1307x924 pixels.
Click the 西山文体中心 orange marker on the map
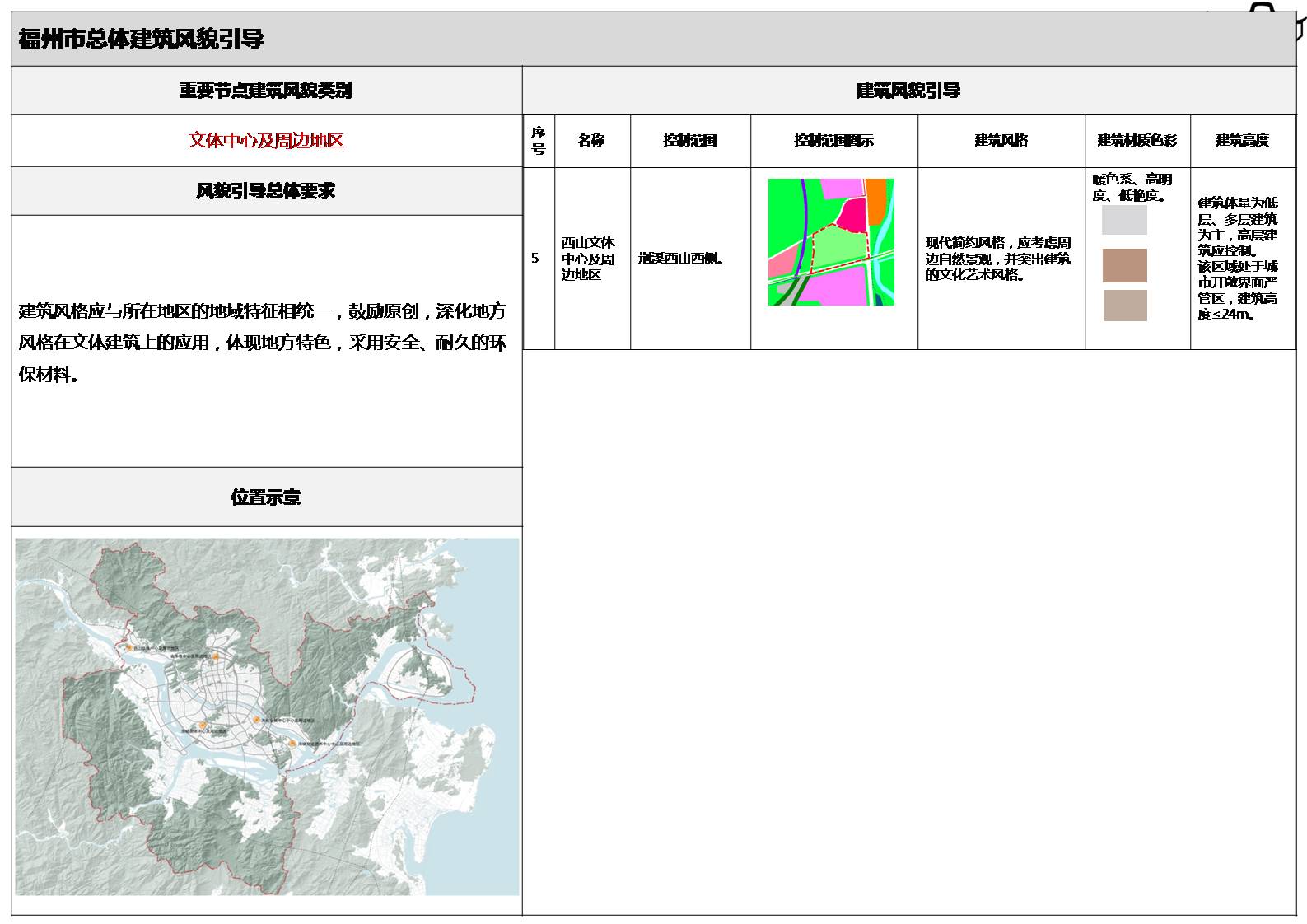point(129,649)
